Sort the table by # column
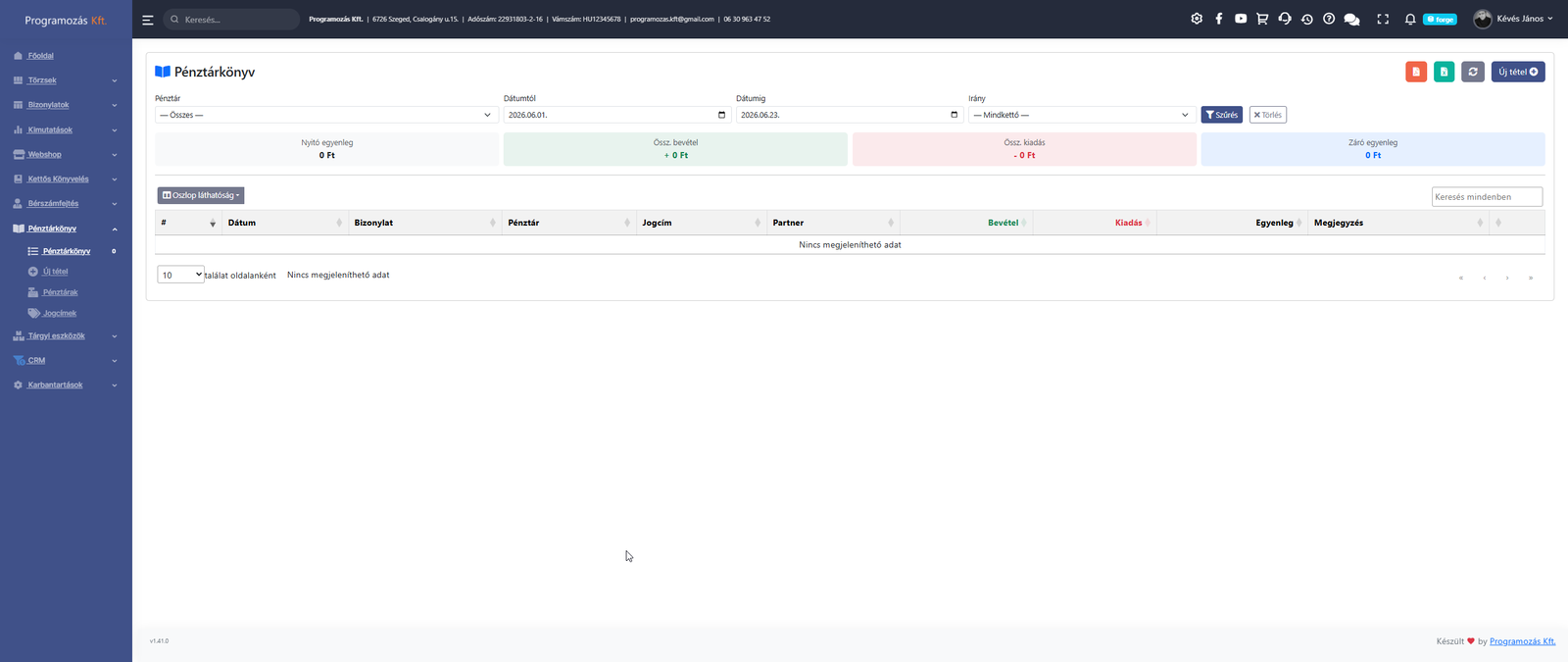This screenshot has width=1568, height=662. click(x=188, y=223)
